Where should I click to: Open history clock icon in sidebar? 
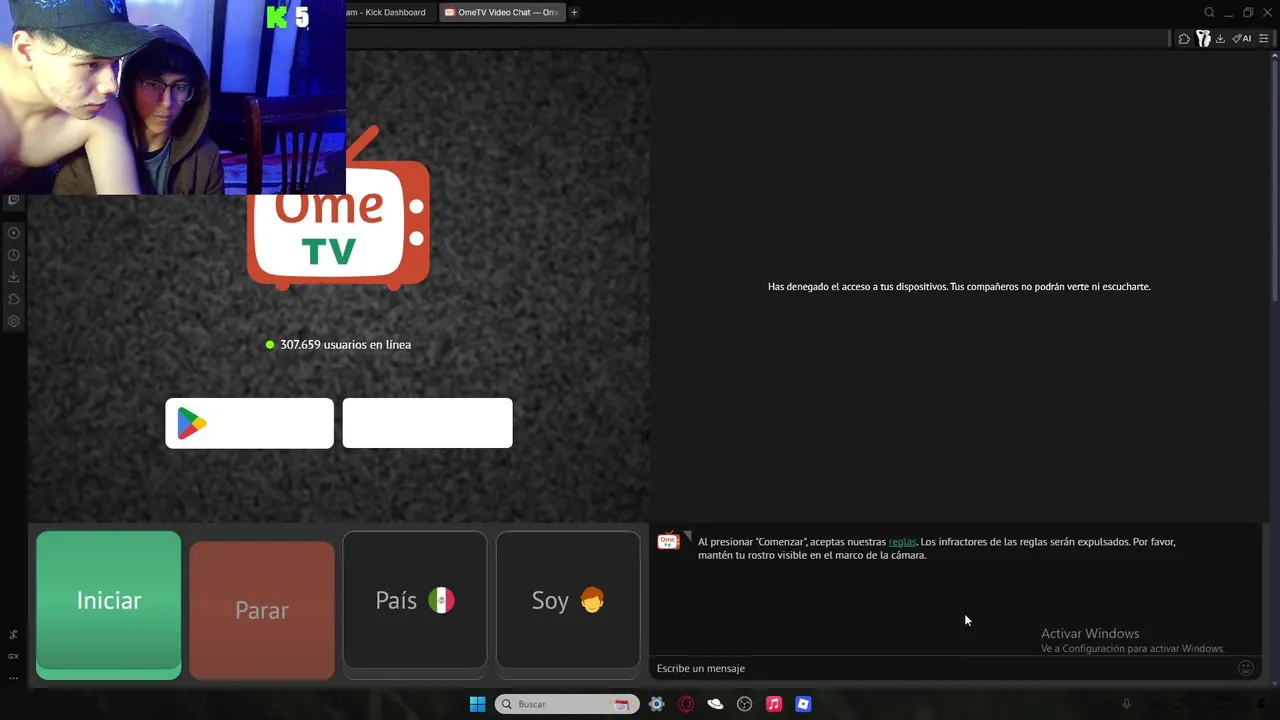click(x=13, y=255)
